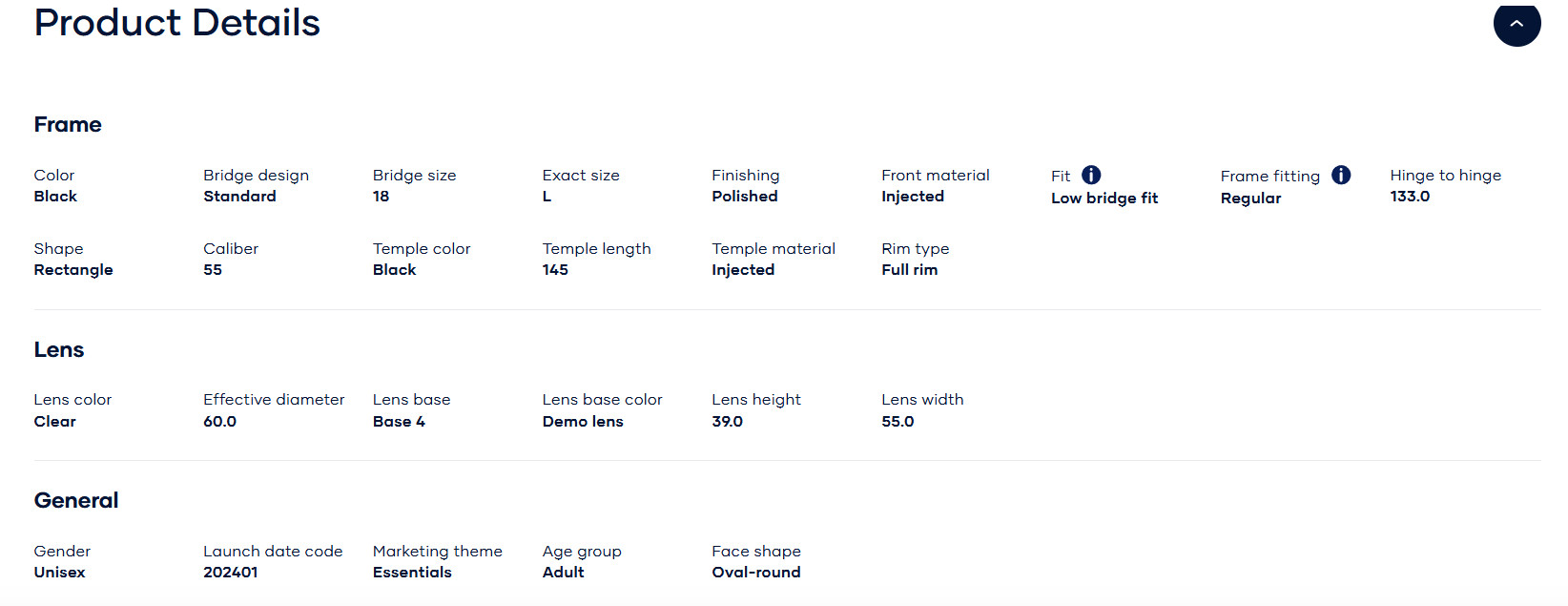Click the Effective diameter value 60.0
The image size is (1568, 606).
219,422
